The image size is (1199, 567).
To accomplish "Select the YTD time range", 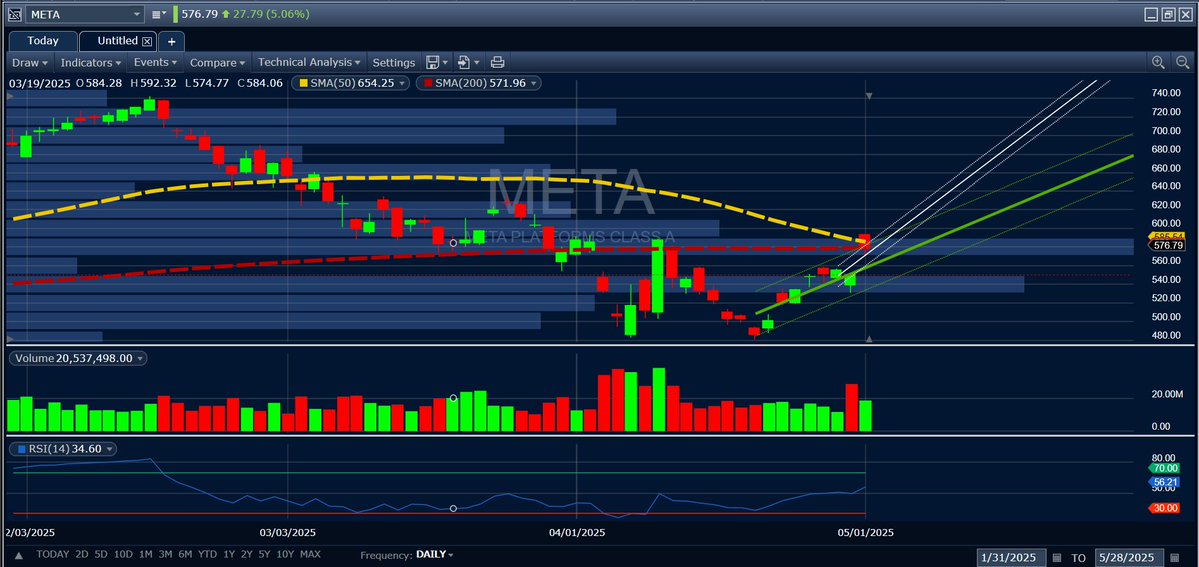I will coord(207,554).
